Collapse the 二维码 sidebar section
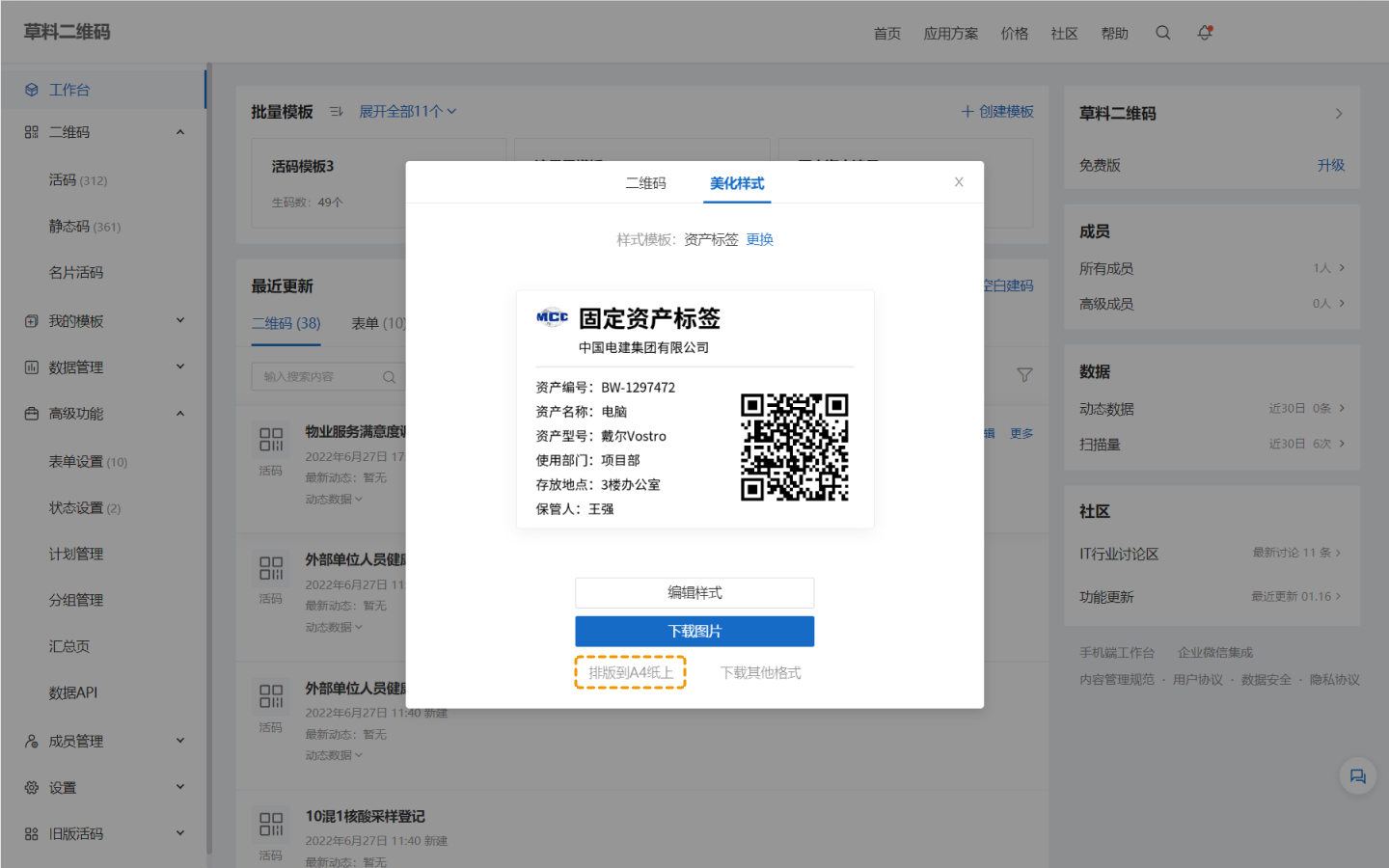 180,132
